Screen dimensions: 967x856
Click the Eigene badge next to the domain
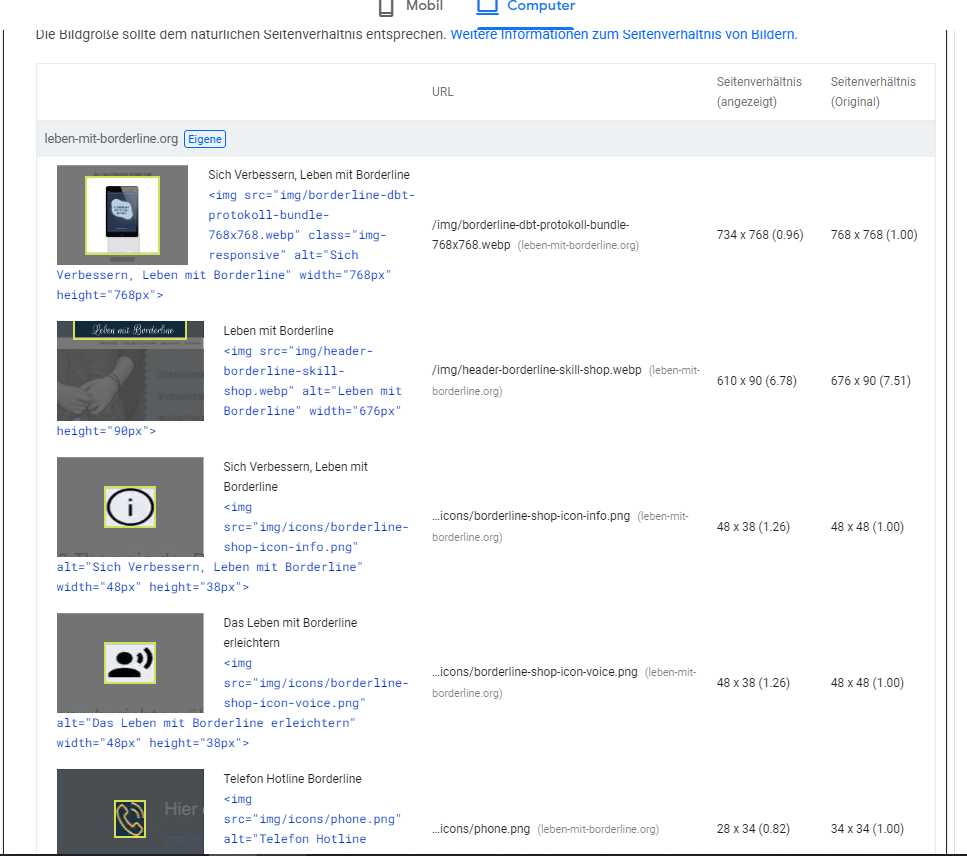click(205, 139)
